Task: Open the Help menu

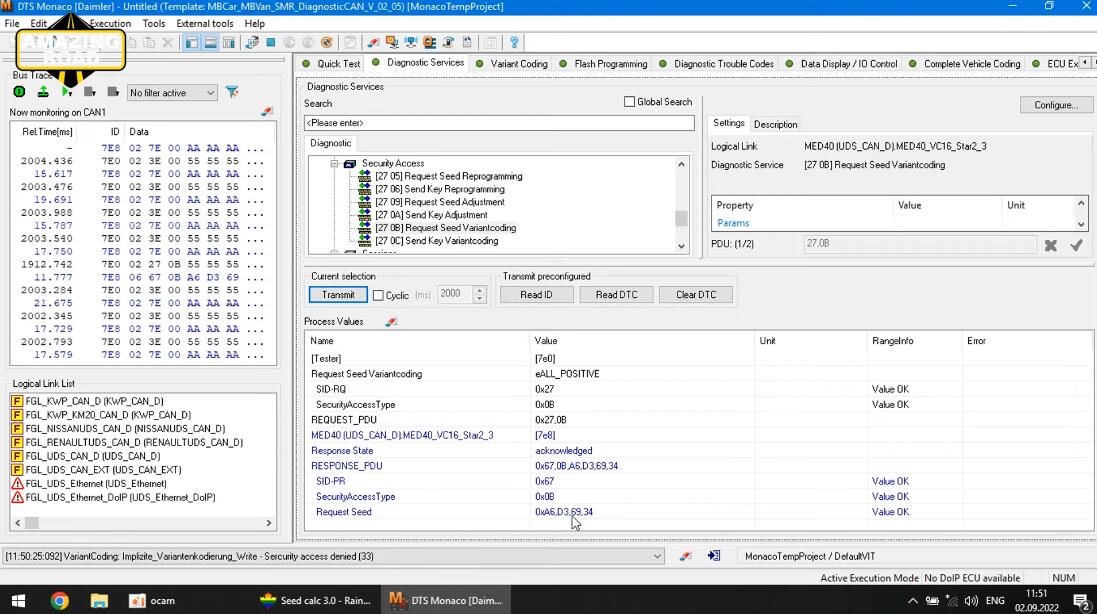Action: point(255,23)
